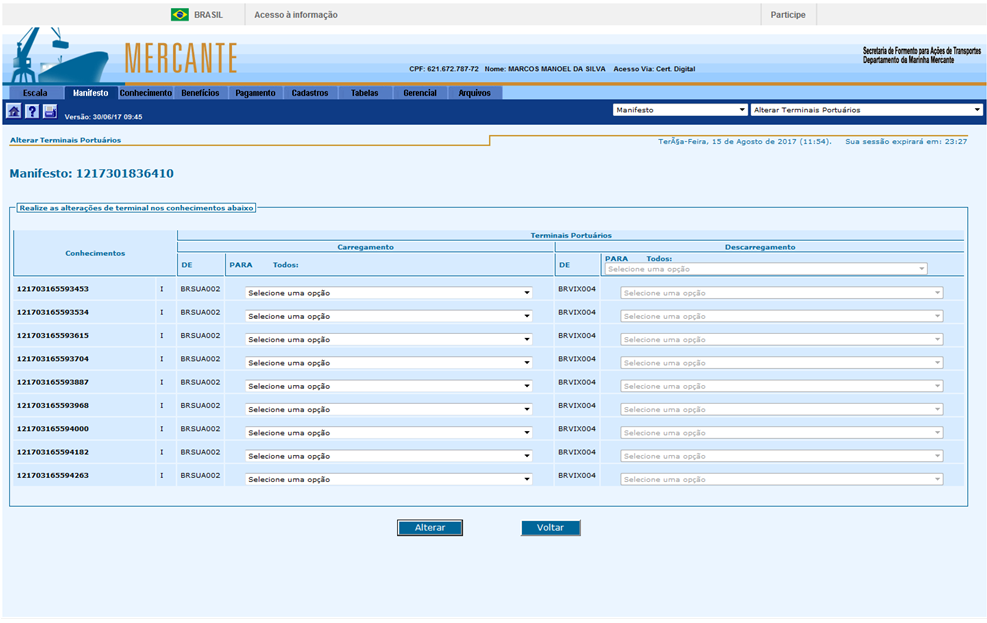Click the print icon in the toolbar
This screenshot has height=623, width=987.
(50, 111)
